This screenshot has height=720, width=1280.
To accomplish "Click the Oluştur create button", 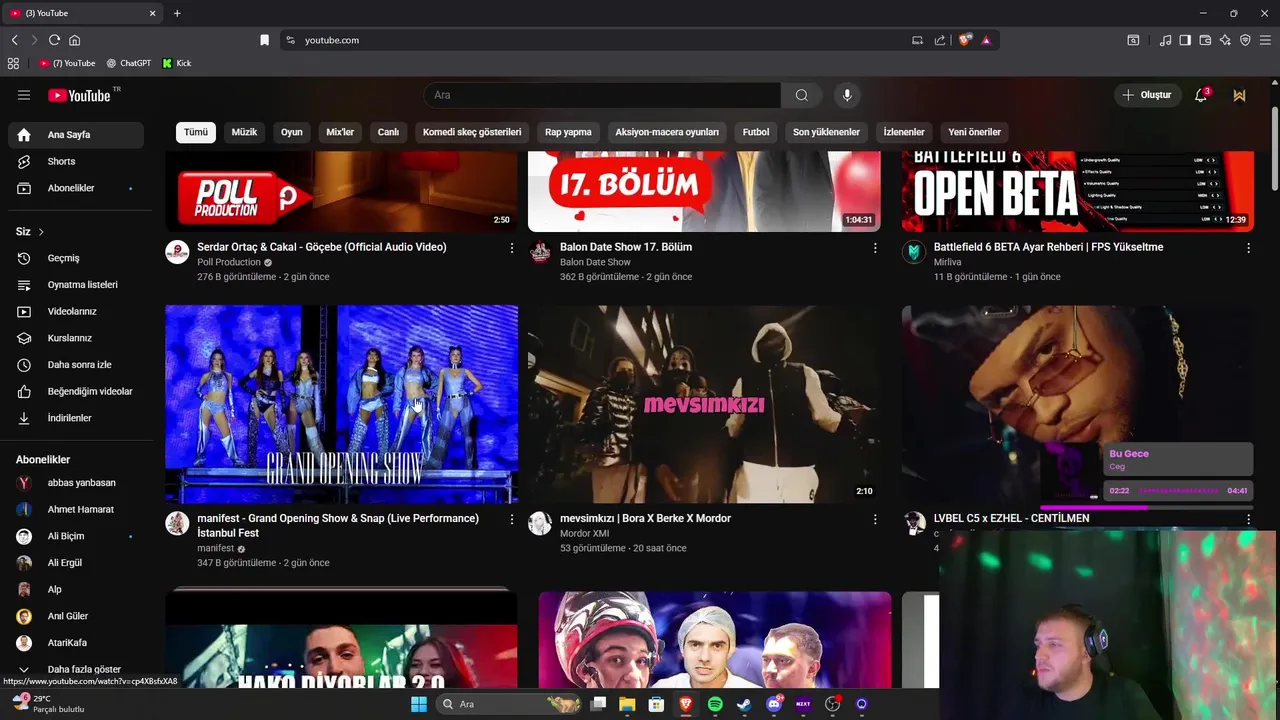I will pos(1148,95).
